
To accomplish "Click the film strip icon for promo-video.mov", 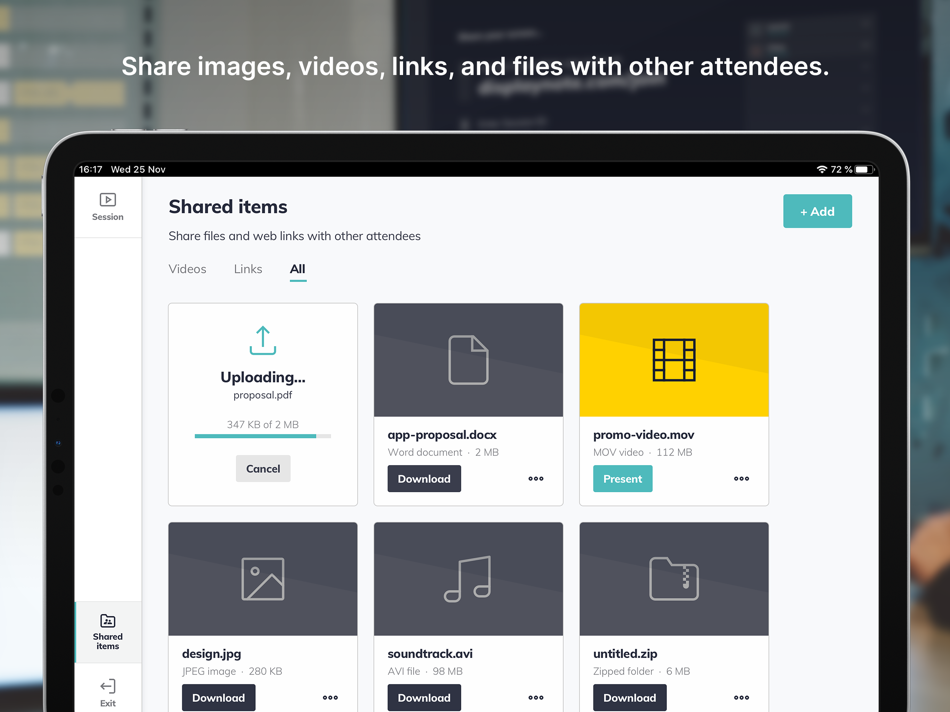I will [x=674, y=360].
